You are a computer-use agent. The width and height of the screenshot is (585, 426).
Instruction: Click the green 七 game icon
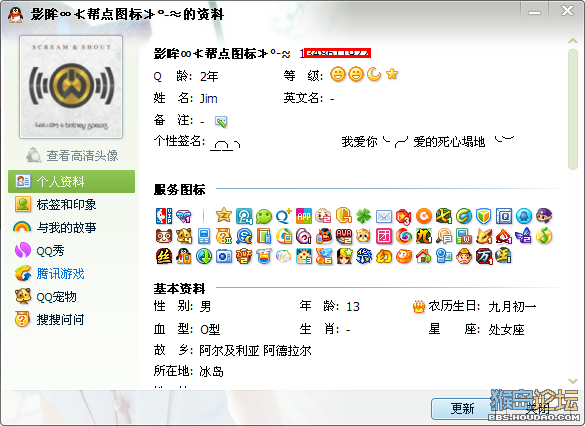pyautogui.click(x=444, y=216)
